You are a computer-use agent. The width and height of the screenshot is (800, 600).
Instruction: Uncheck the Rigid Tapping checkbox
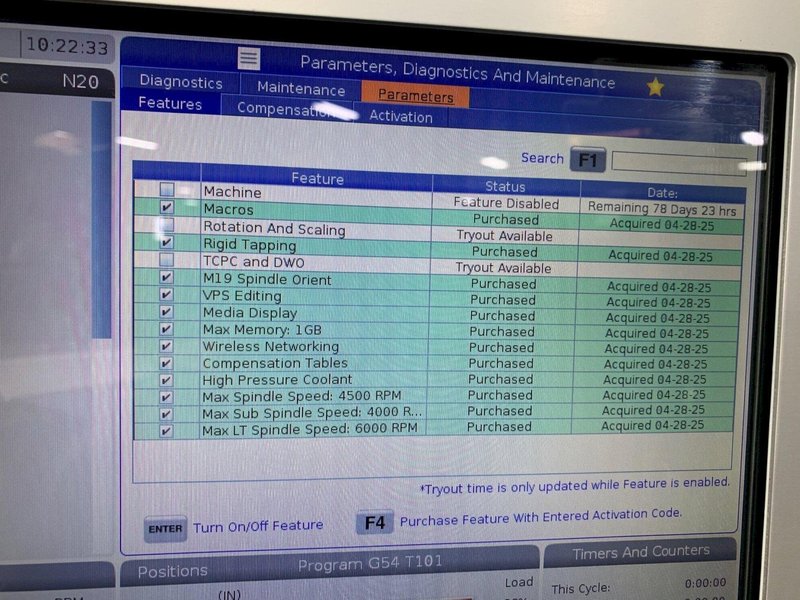click(x=167, y=243)
